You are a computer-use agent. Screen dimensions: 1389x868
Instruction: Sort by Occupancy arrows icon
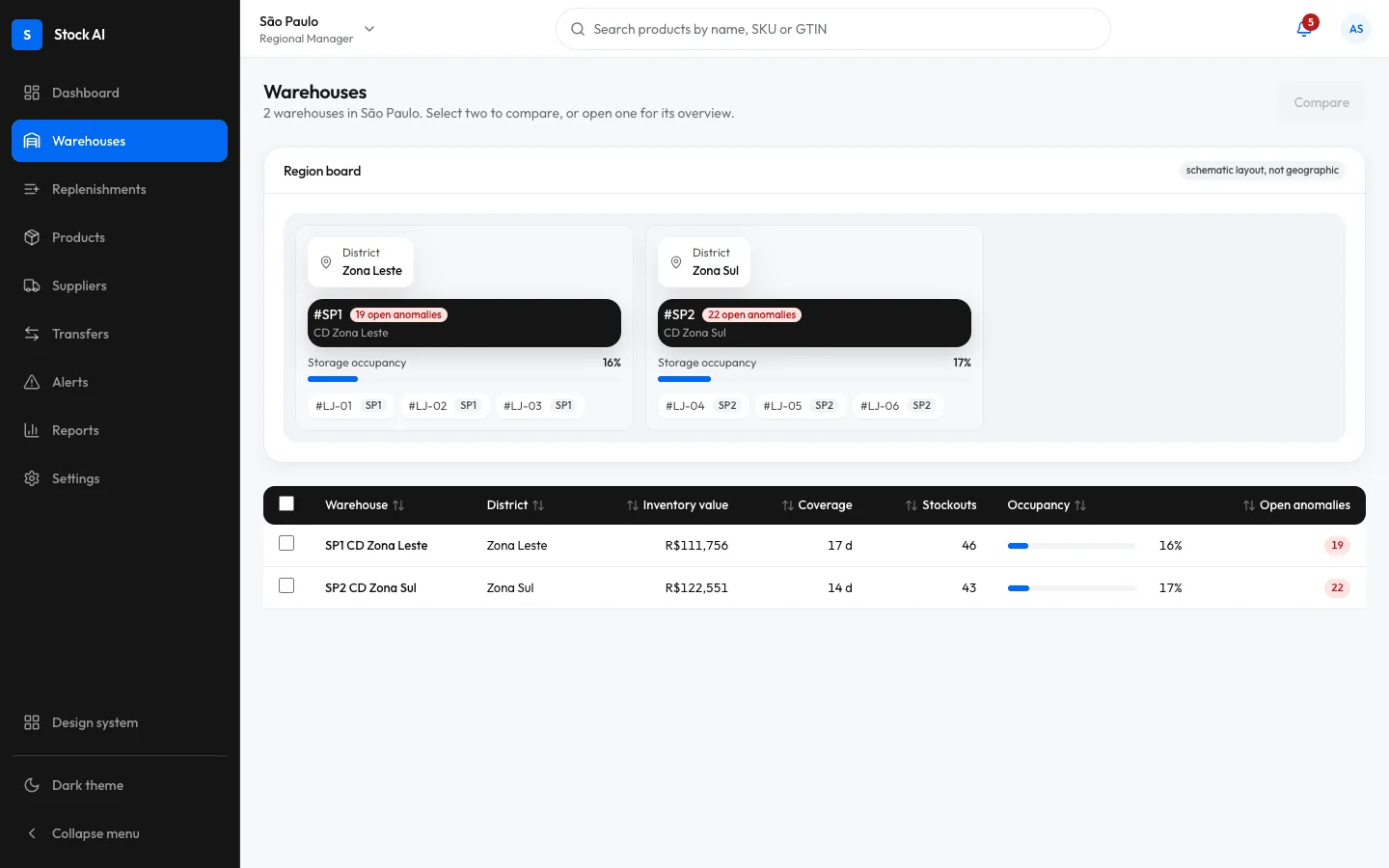(x=1080, y=505)
